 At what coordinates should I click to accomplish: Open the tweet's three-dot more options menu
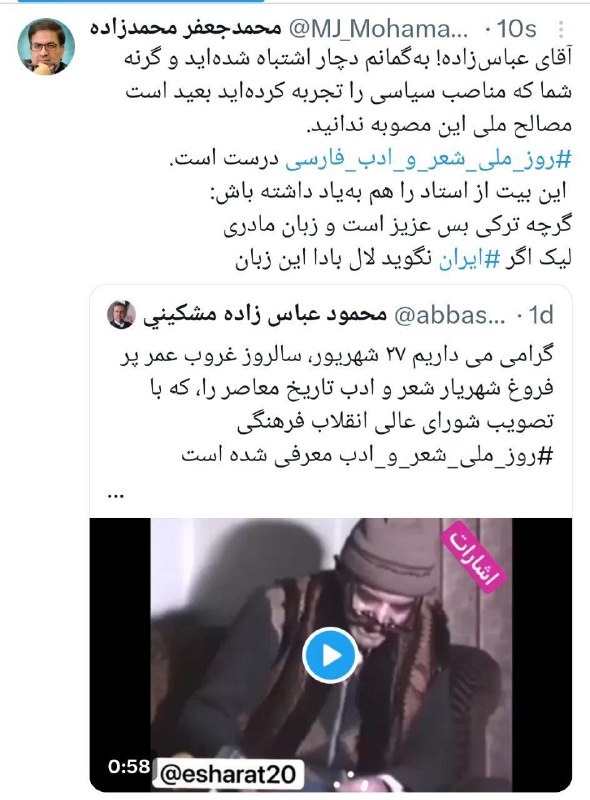(561, 29)
